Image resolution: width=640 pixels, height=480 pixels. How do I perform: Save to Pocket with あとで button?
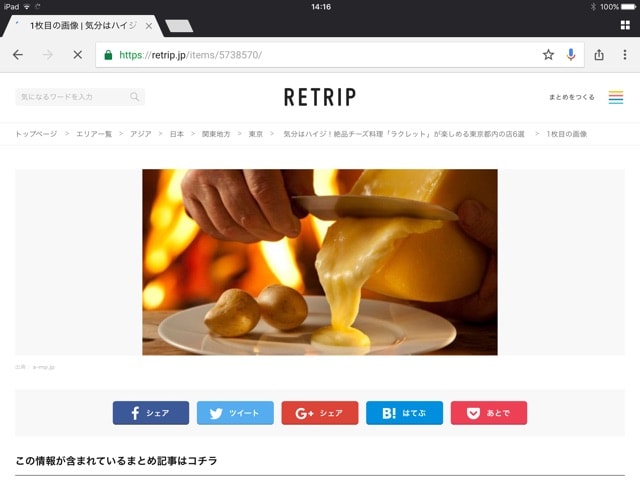click(489, 413)
